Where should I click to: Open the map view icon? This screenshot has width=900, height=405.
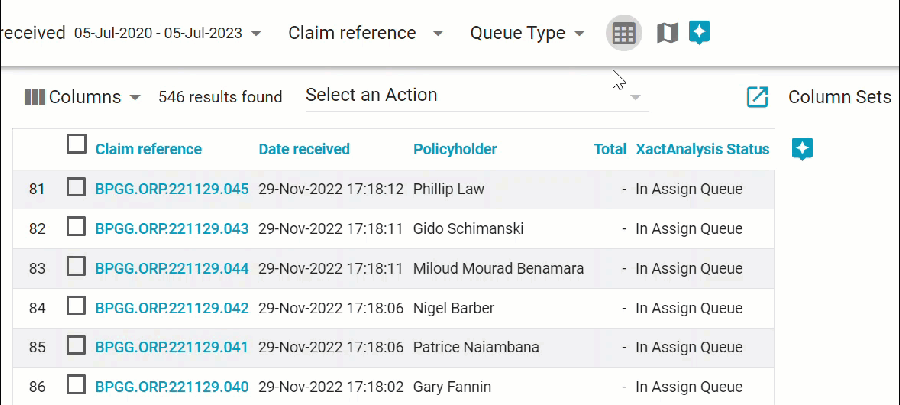(667, 33)
